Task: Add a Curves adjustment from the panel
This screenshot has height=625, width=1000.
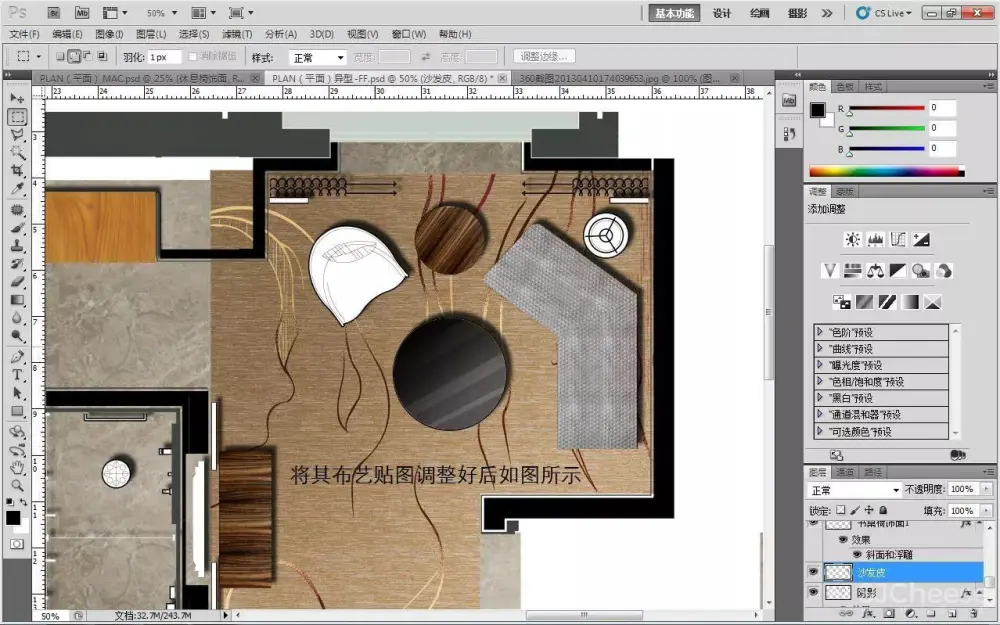Action: point(899,240)
